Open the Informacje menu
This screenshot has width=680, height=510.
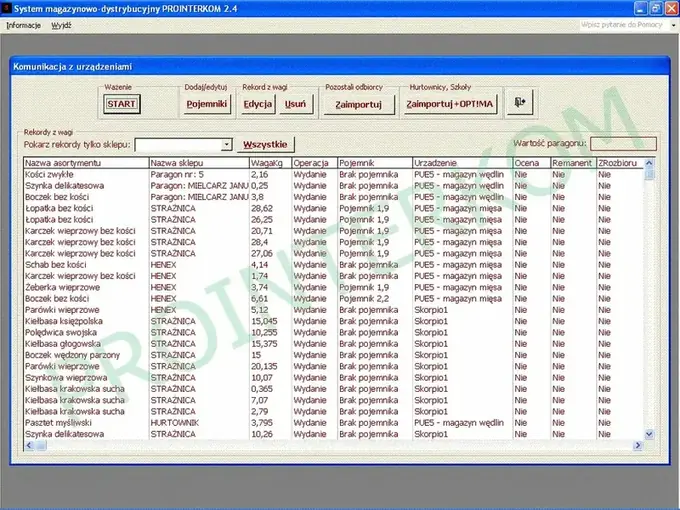click(x=23, y=25)
